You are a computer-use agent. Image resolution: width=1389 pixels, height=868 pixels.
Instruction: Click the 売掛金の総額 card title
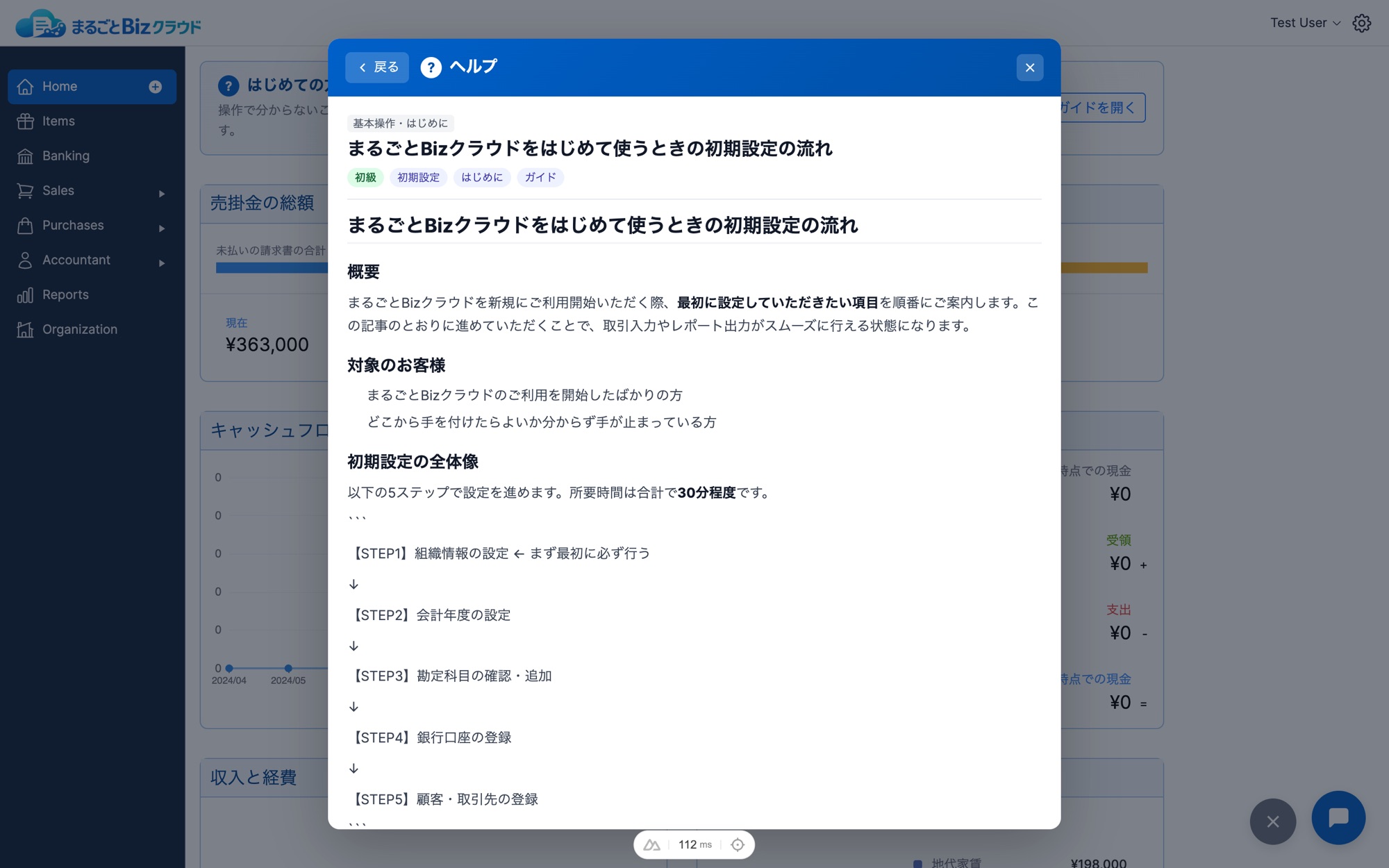point(263,203)
